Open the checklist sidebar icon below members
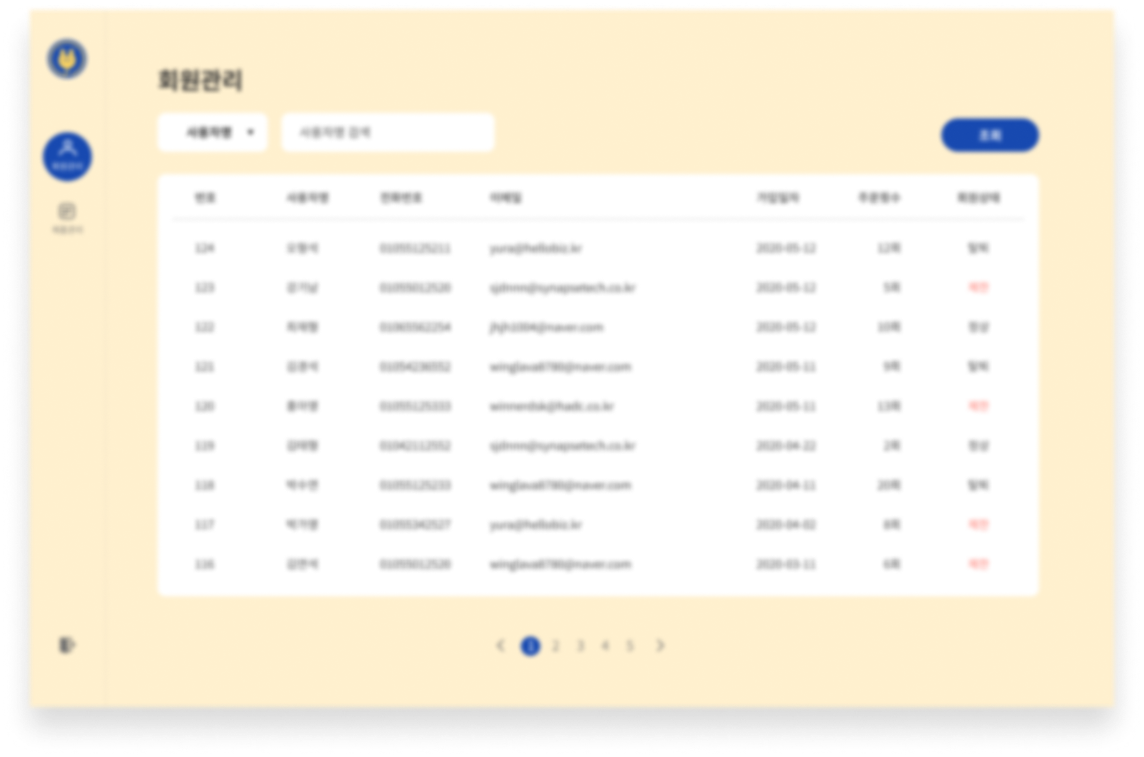 [x=67, y=218]
